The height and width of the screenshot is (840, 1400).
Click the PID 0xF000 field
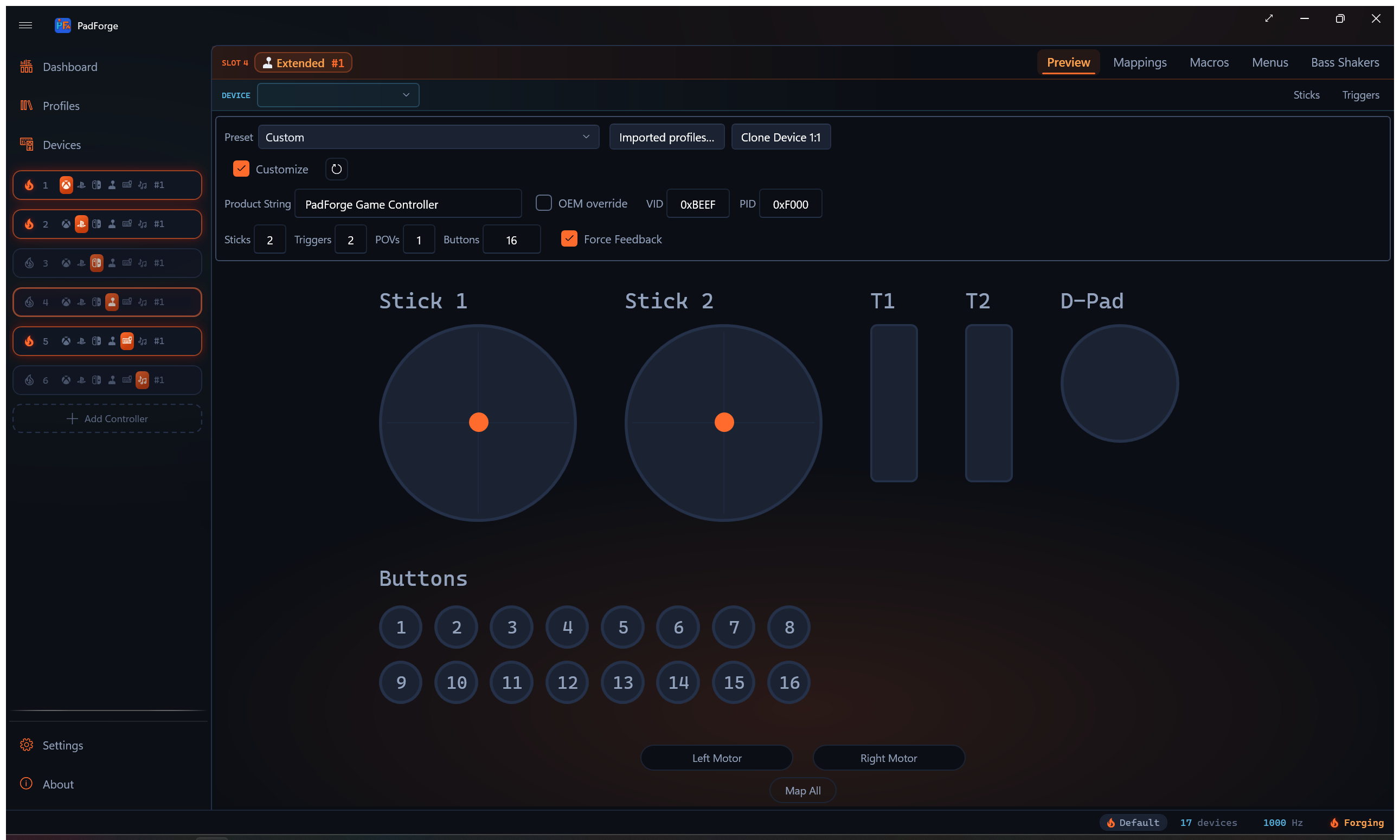[x=791, y=204]
